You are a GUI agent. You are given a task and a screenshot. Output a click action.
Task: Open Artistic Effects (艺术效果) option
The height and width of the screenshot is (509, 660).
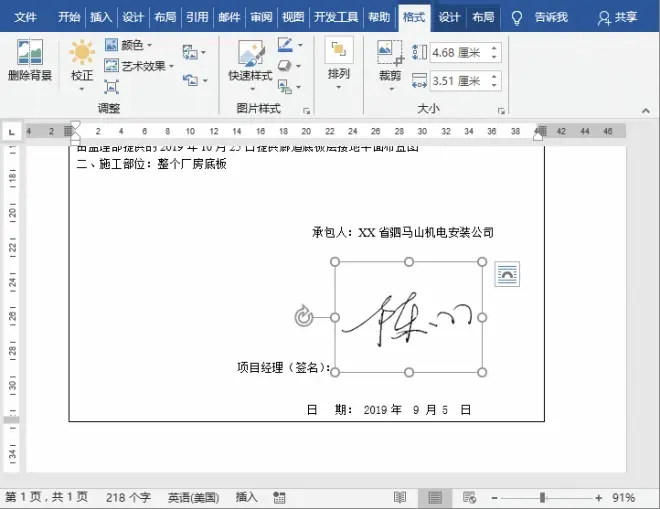coord(112,66)
